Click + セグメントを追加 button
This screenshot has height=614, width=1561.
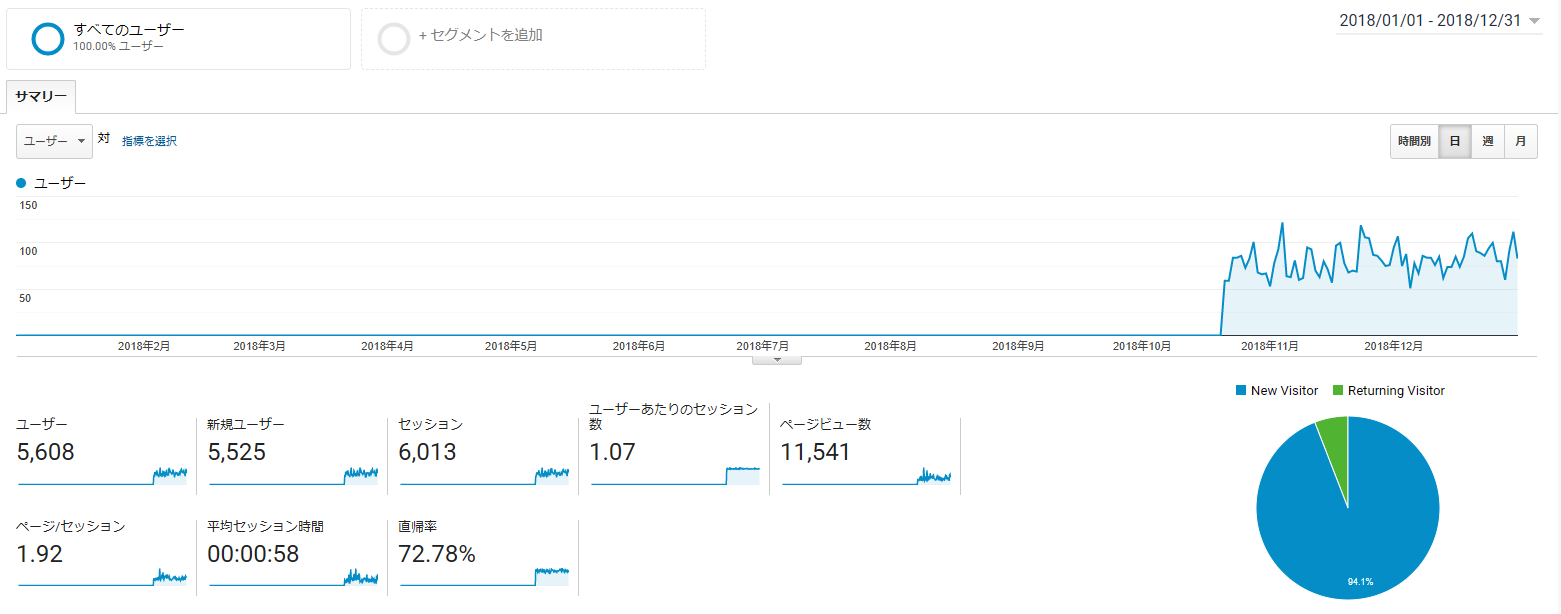(x=480, y=36)
